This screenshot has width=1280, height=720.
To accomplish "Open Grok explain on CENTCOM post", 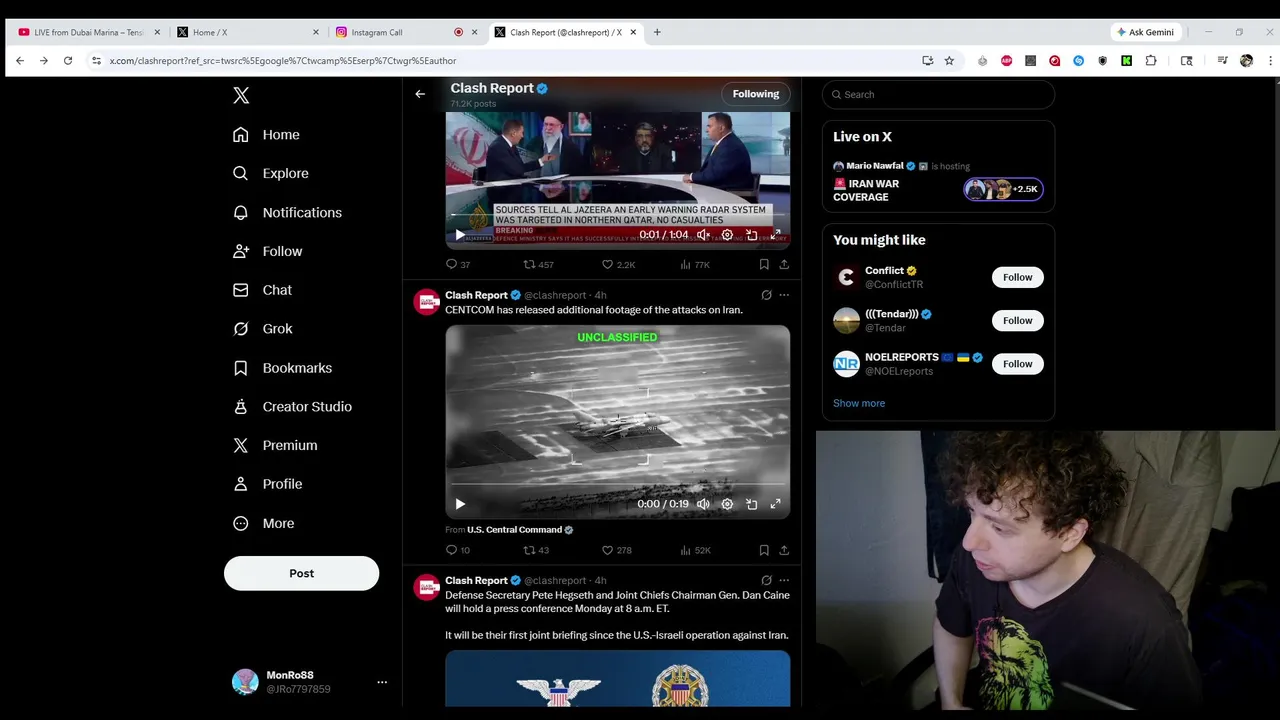I will point(766,295).
